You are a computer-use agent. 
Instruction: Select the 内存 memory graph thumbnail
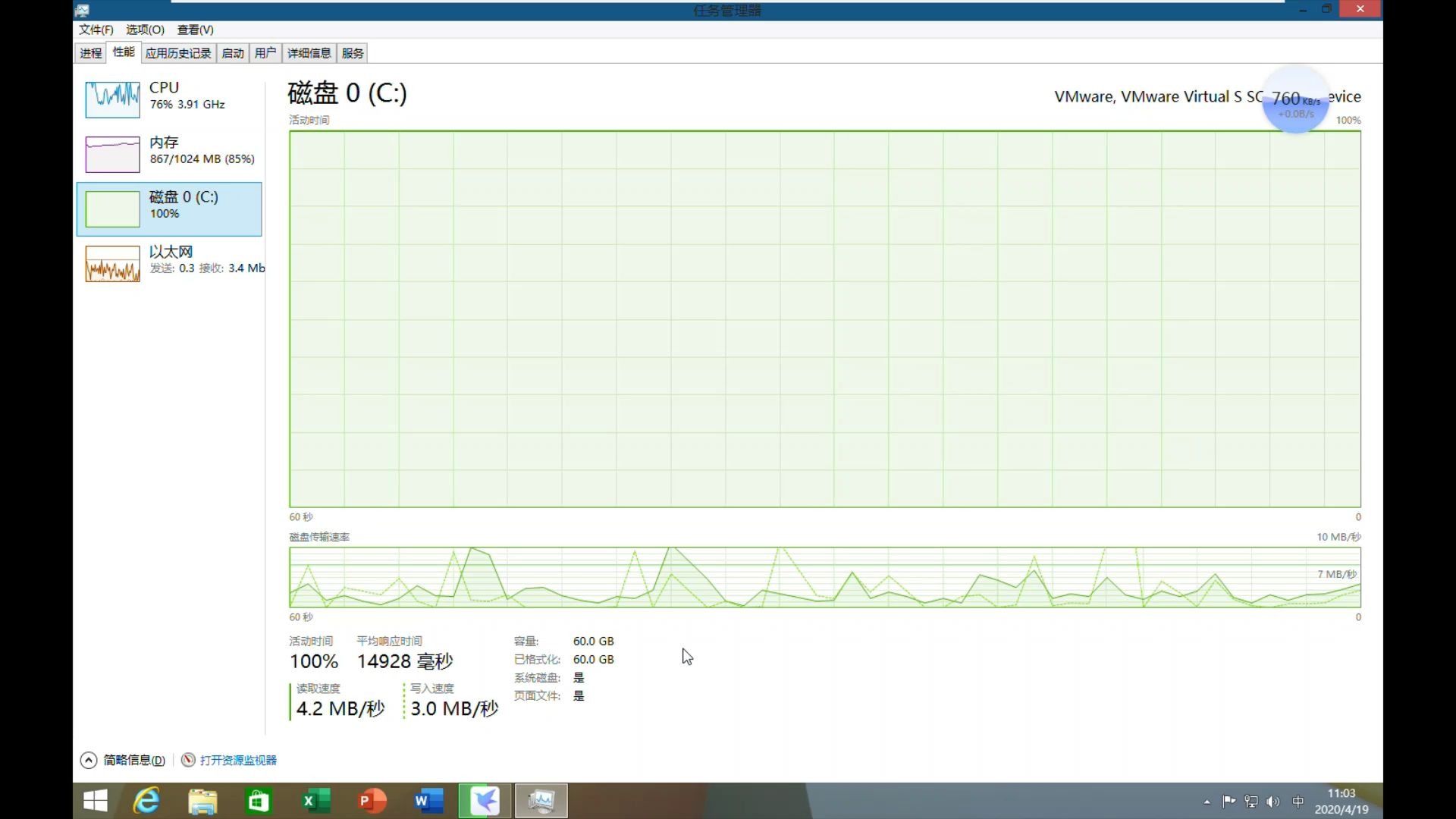[x=112, y=155]
